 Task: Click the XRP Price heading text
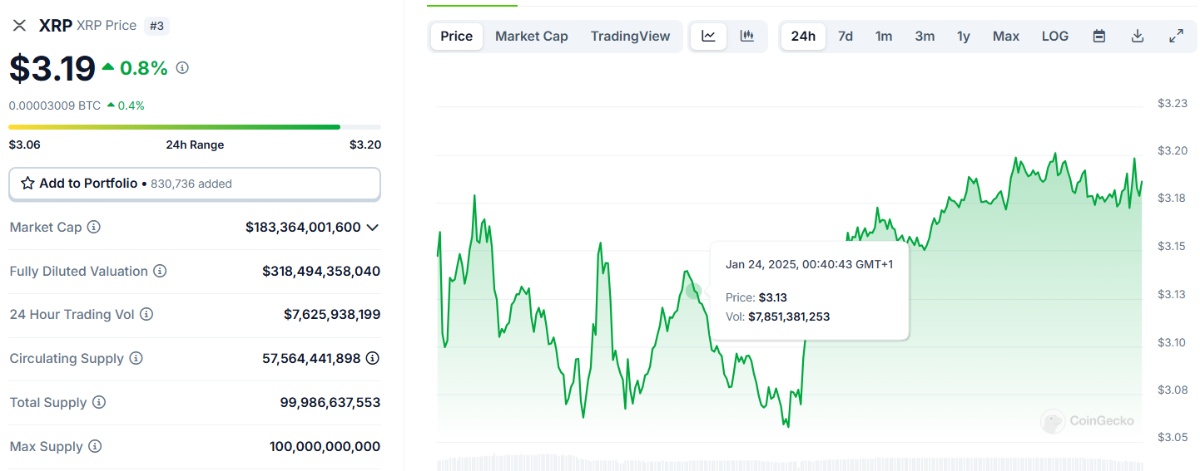106,26
